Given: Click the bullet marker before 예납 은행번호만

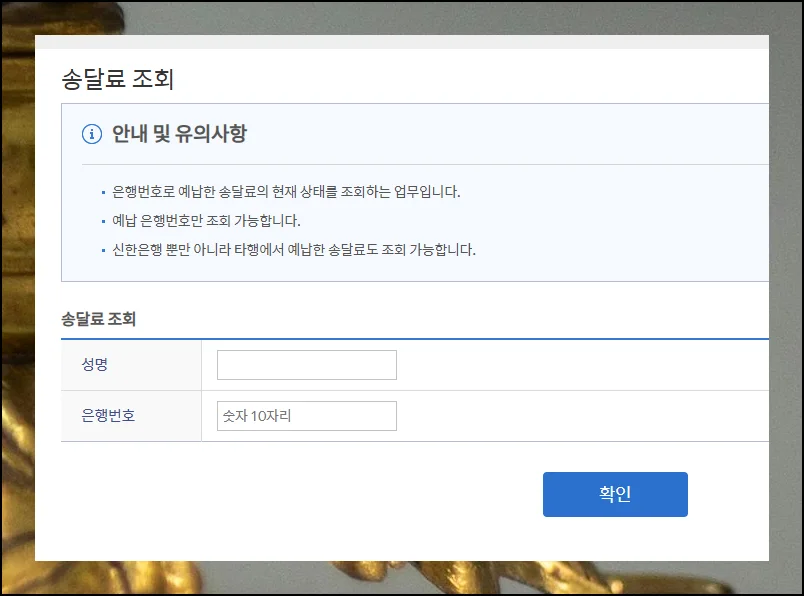Looking at the screenshot, I should pos(103,222).
